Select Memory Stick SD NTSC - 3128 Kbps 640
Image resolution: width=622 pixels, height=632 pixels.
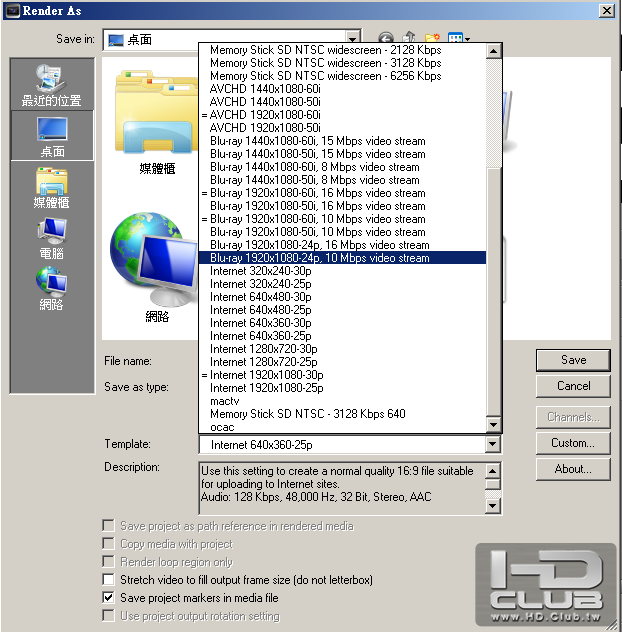[342, 414]
